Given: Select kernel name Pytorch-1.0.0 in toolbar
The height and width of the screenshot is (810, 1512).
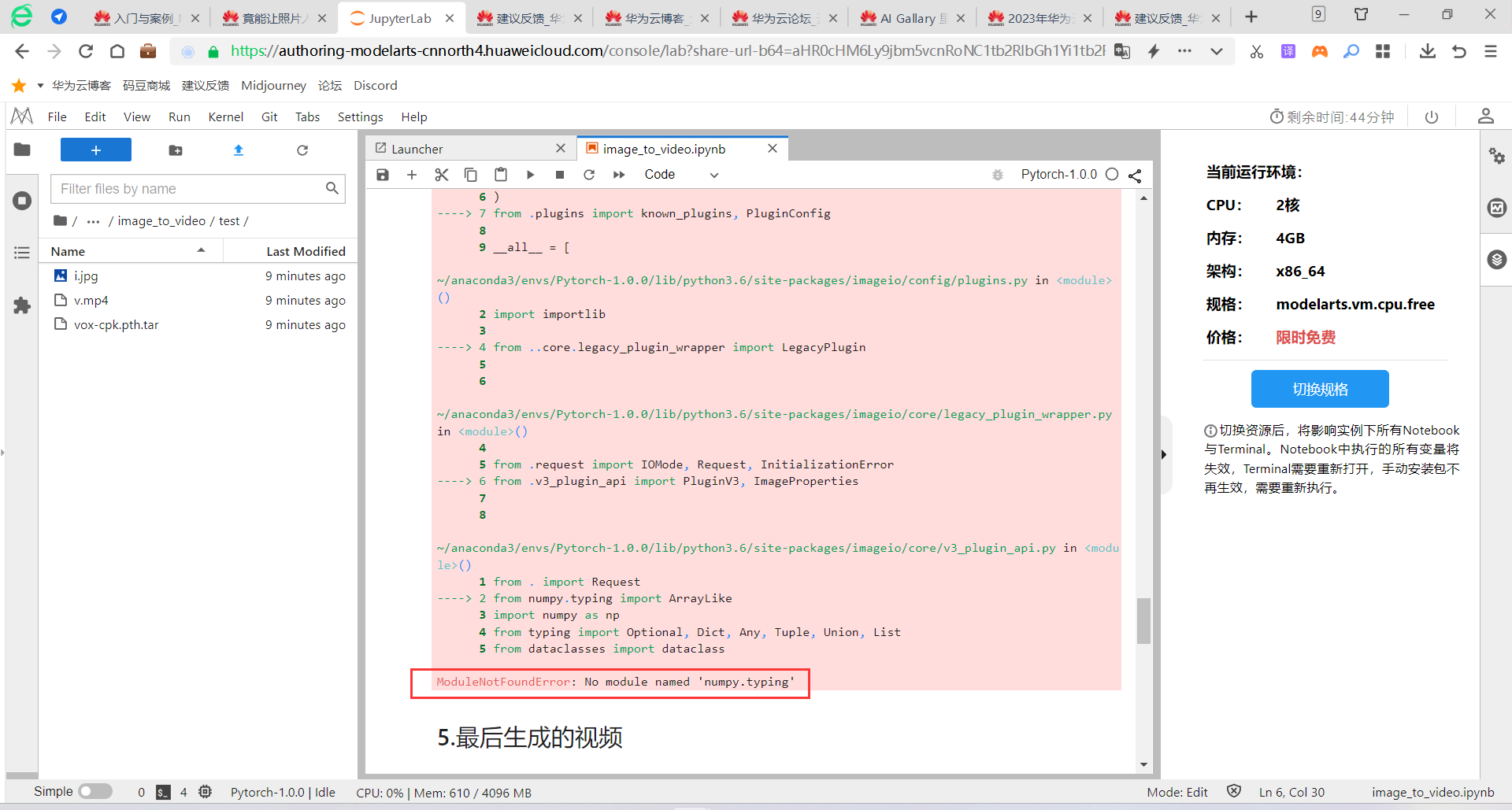Looking at the screenshot, I should [x=1059, y=175].
